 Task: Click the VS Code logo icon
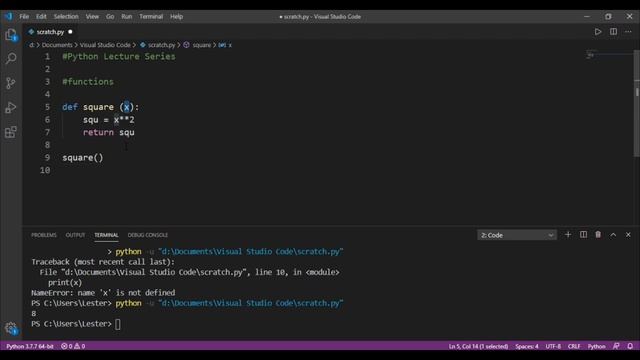click(x=9, y=16)
